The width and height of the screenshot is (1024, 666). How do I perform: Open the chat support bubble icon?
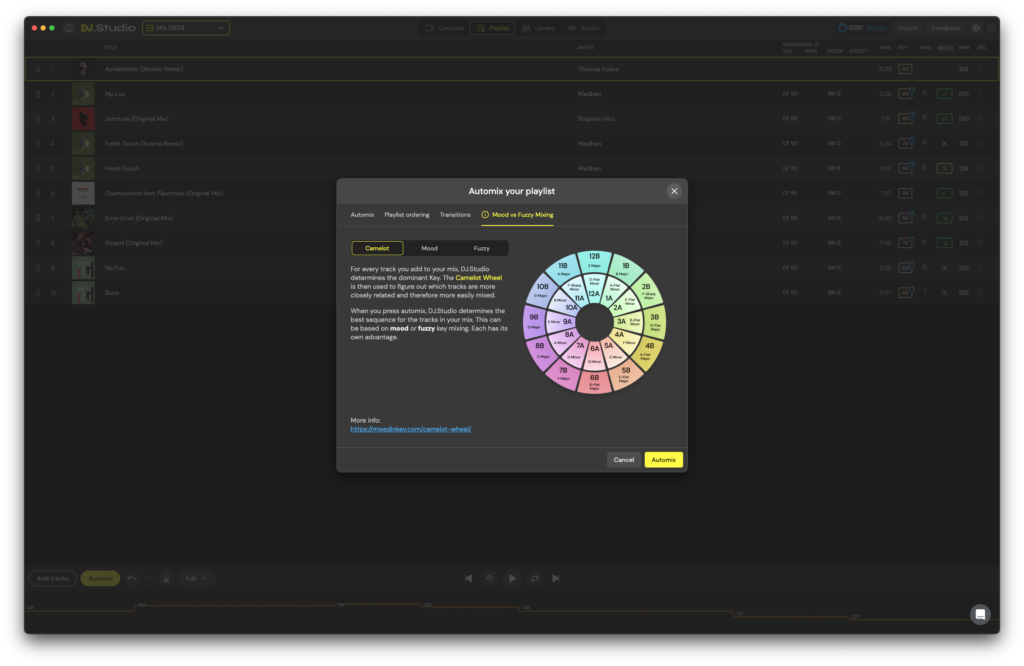980,614
